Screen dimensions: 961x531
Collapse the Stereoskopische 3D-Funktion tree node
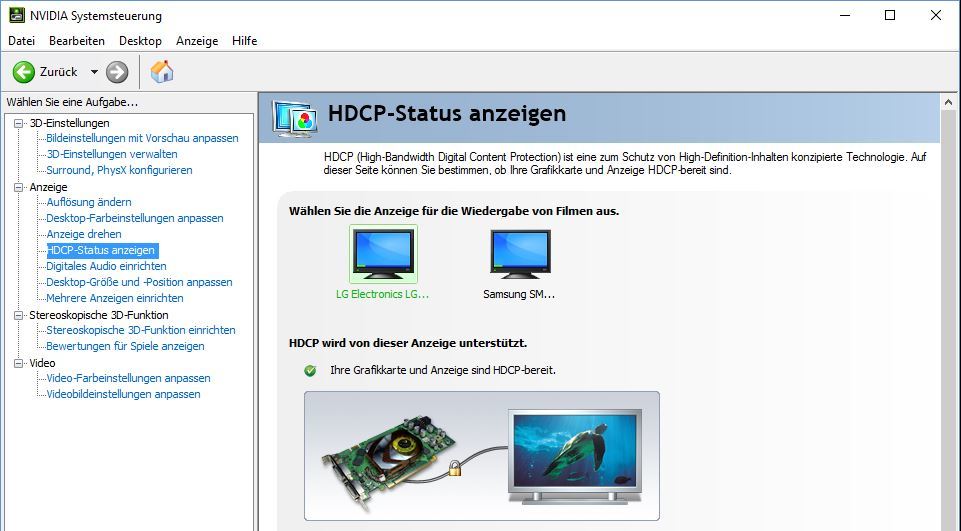(x=18, y=315)
